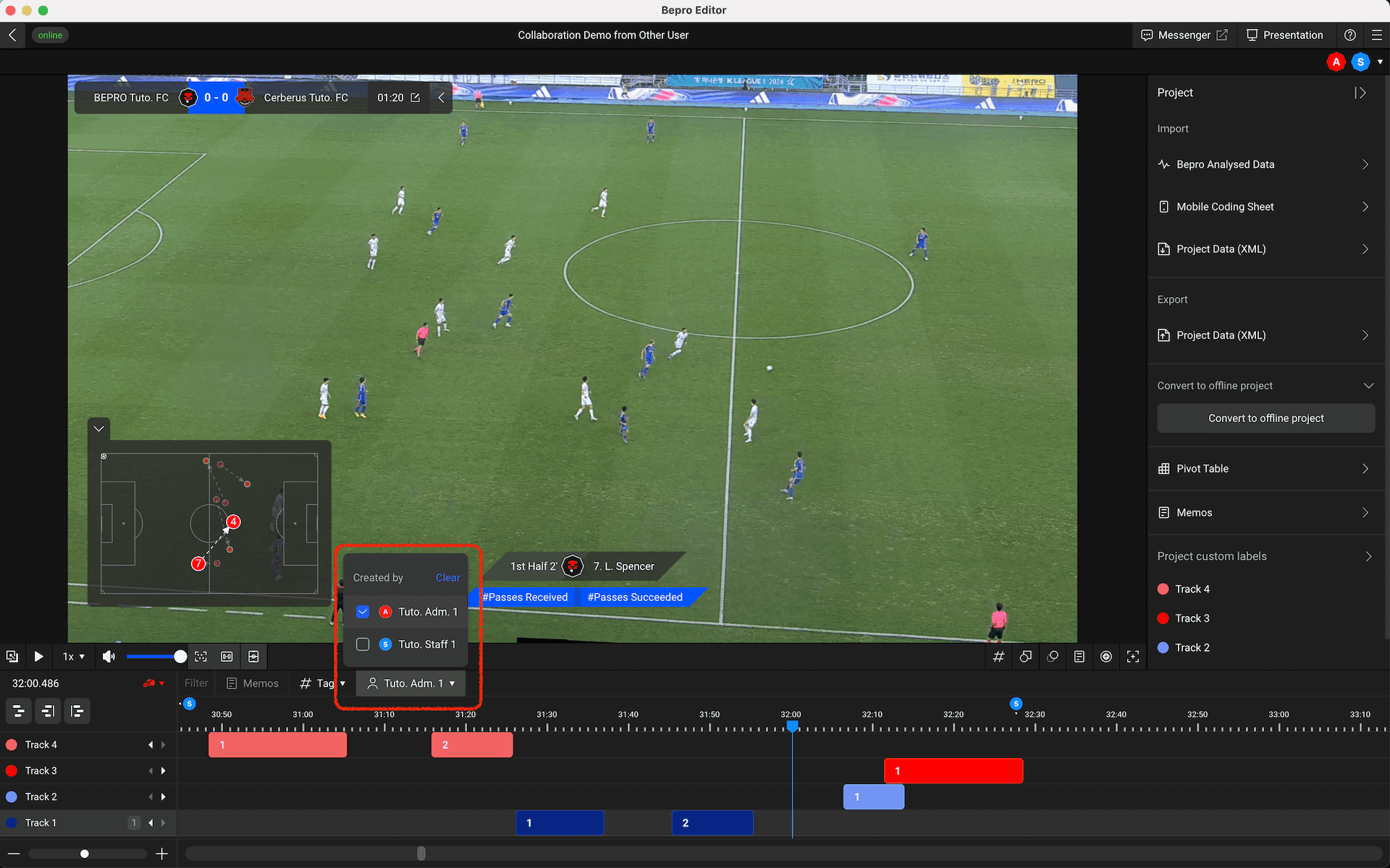Click the hashtag tag tool in the right toolbar
The image size is (1390, 868).
click(998, 657)
